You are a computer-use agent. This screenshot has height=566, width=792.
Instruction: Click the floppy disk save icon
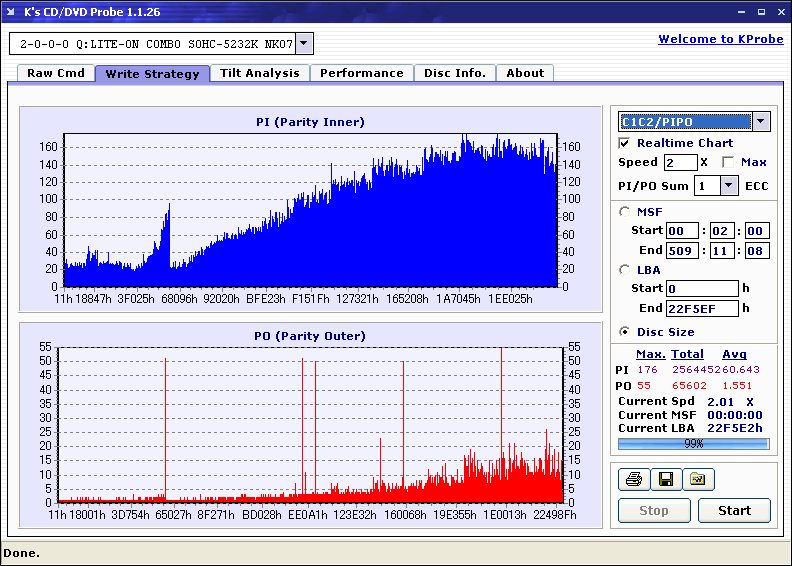point(665,480)
